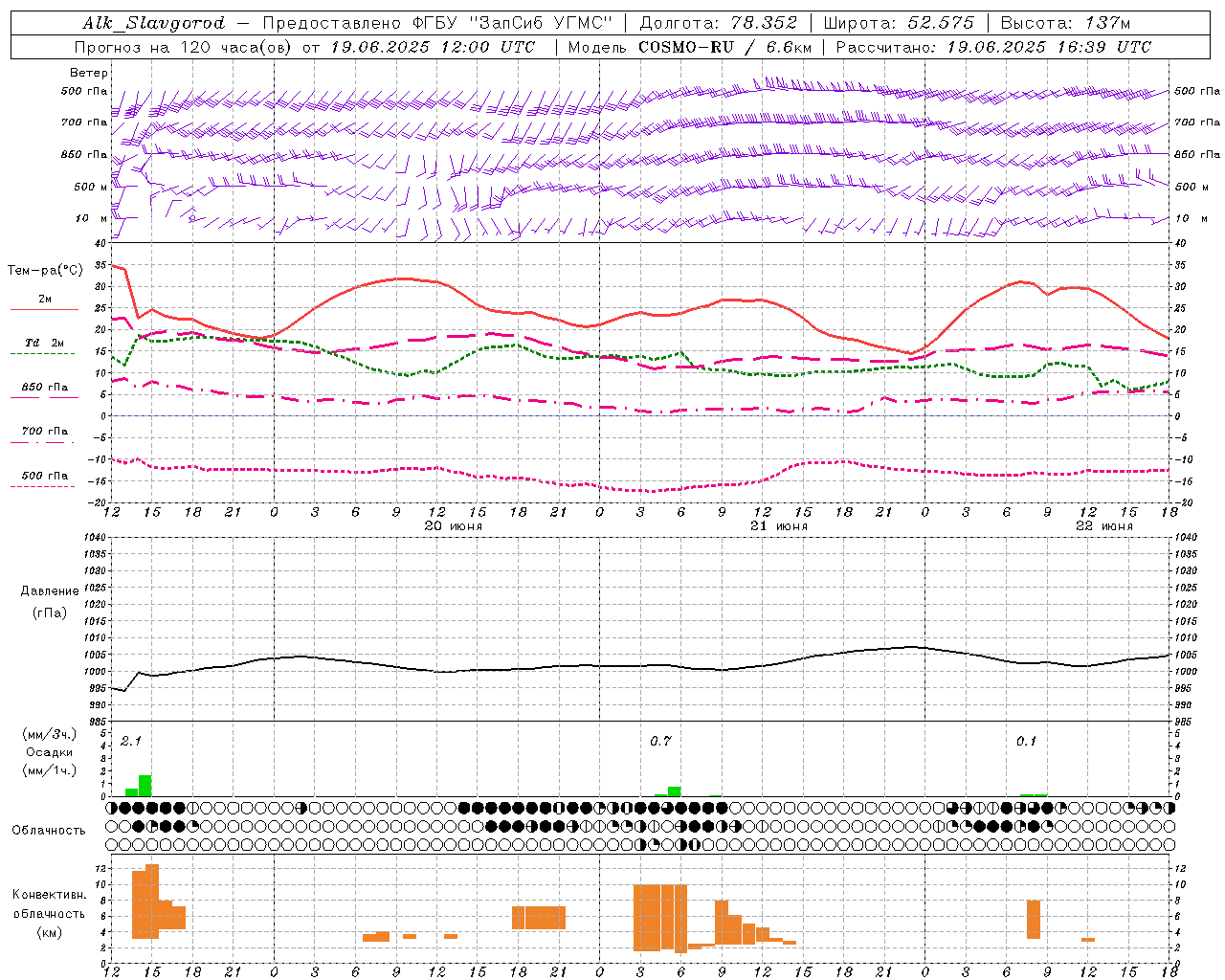Click the 22 июня date label
This screenshot has height=980, width=1225.
tap(1104, 526)
